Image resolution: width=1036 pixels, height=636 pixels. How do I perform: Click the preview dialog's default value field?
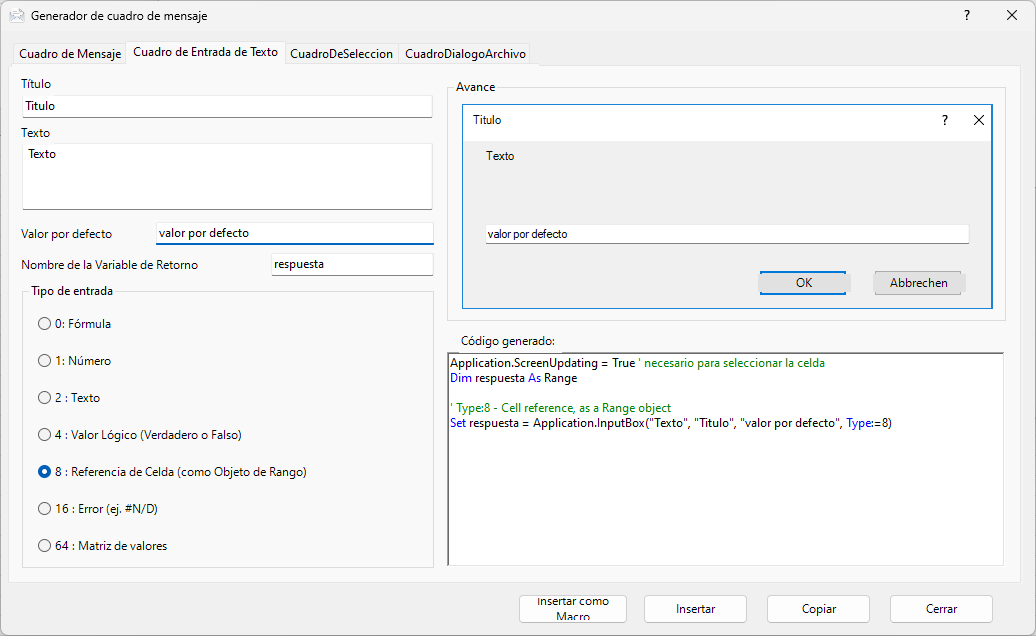coord(727,234)
